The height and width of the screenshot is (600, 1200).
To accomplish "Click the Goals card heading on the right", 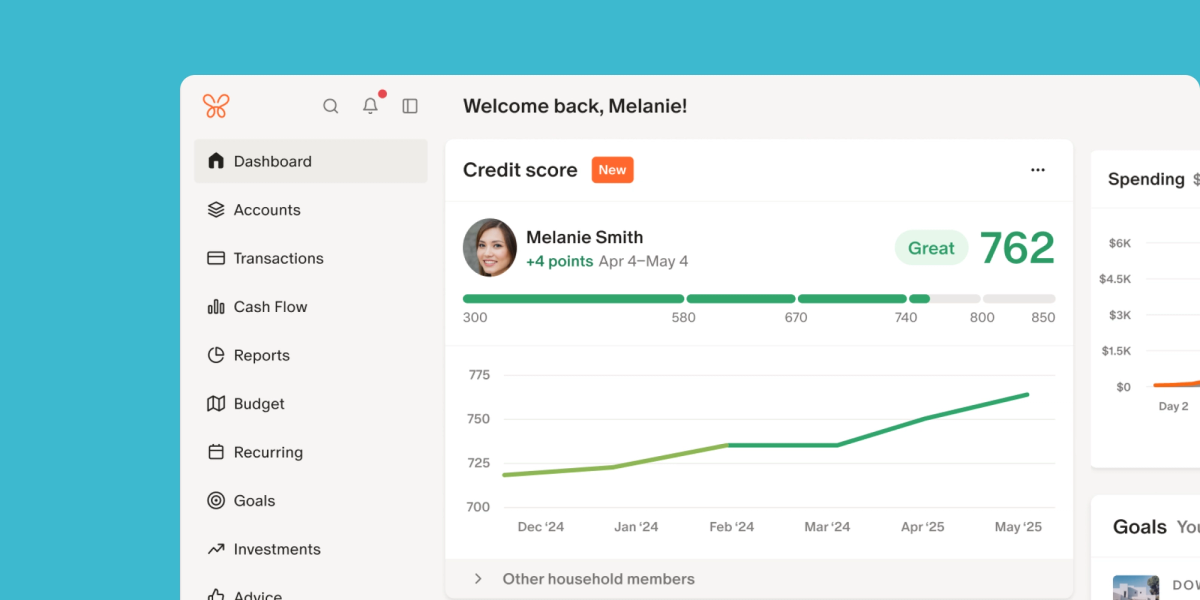I will click(x=1140, y=527).
